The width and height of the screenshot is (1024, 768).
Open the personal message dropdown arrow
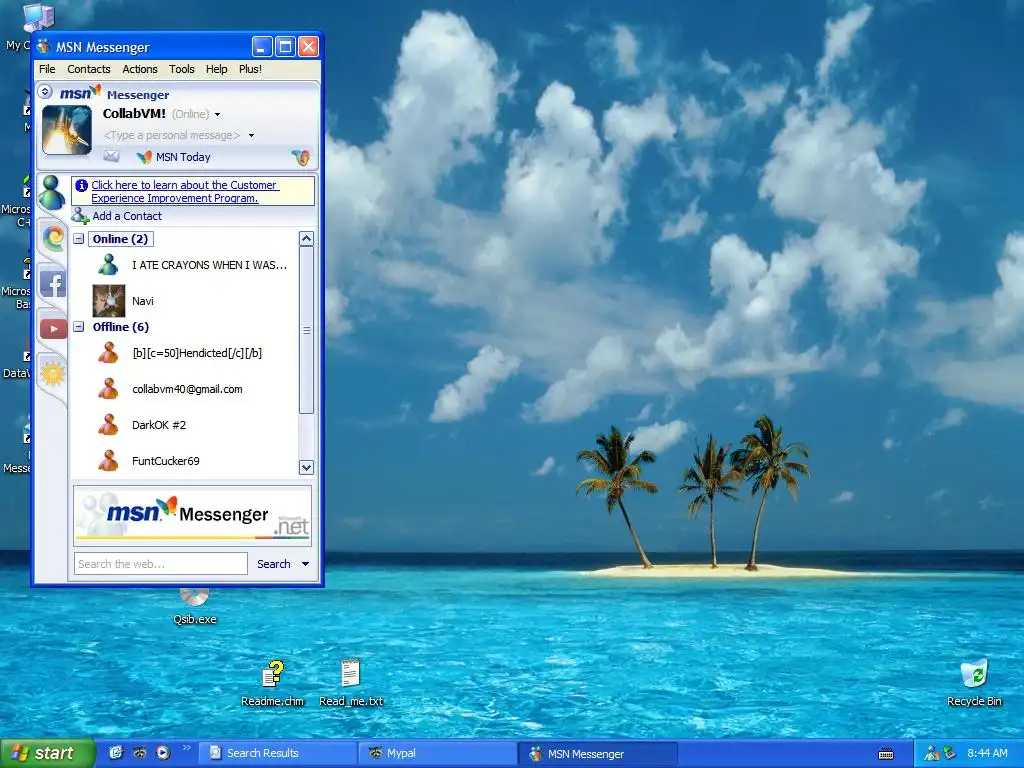tap(251, 136)
